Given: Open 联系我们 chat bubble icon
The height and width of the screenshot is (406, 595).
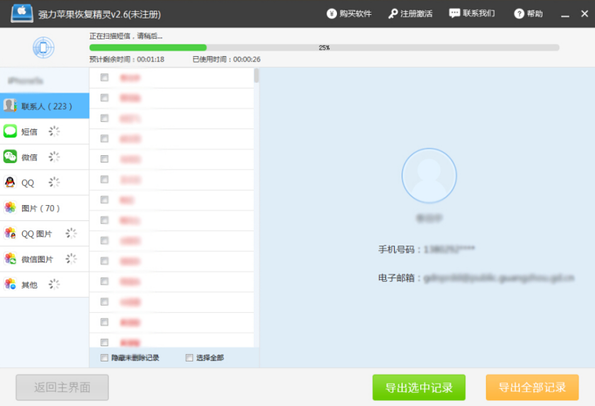Looking at the screenshot, I should point(454,13).
